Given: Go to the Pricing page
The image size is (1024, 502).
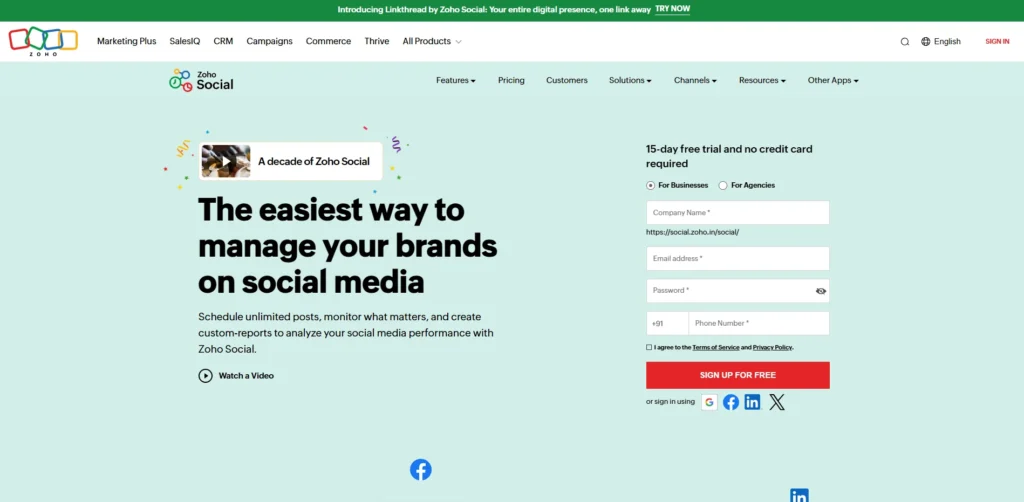Looking at the screenshot, I should point(511,80).
